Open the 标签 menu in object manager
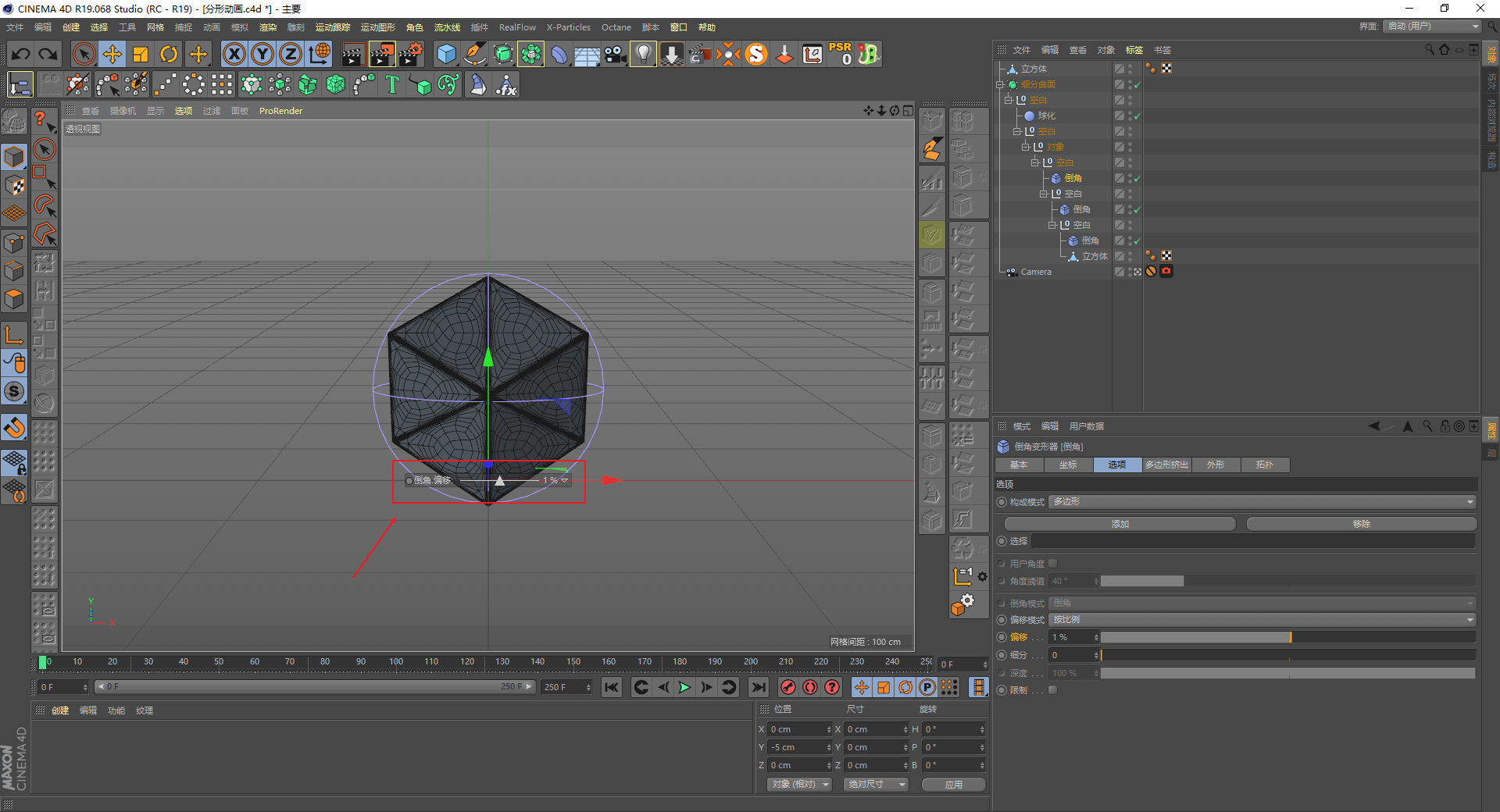This screenshot has height=812, width=1500. [x=1134, y=50]
